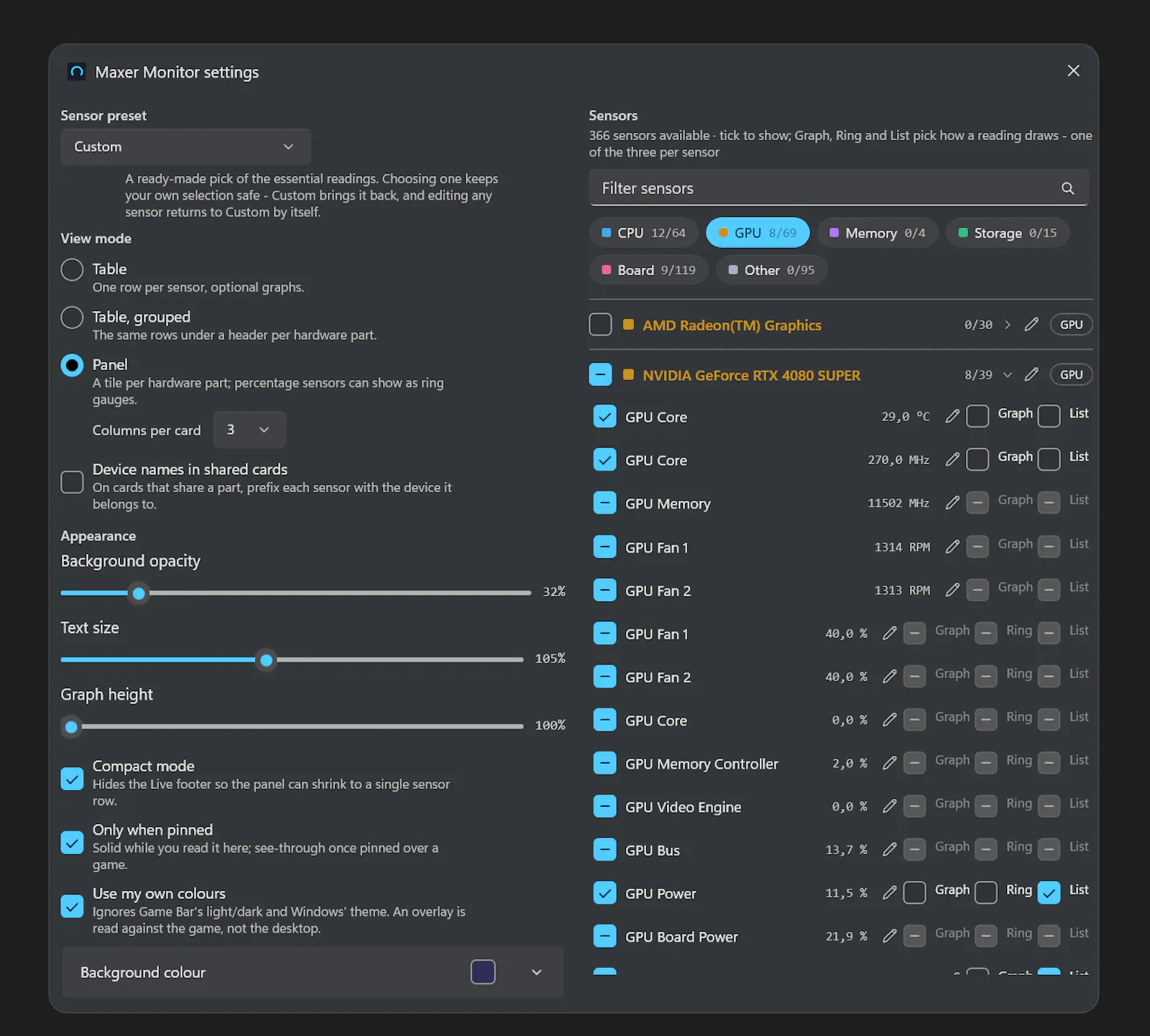Enable Device names in shared cards
This screenshot has width=1150, height=1036.
tap(72, 481)
